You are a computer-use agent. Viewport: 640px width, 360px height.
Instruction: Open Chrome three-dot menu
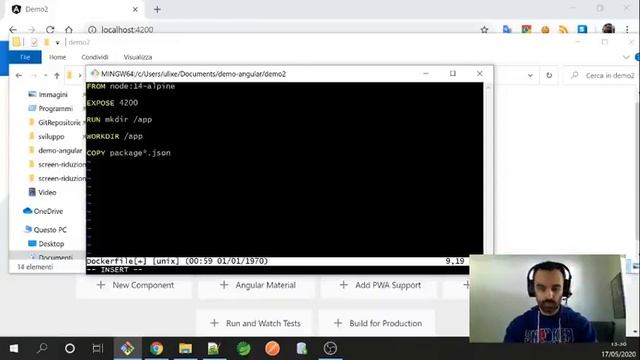[x=627, y=29]
